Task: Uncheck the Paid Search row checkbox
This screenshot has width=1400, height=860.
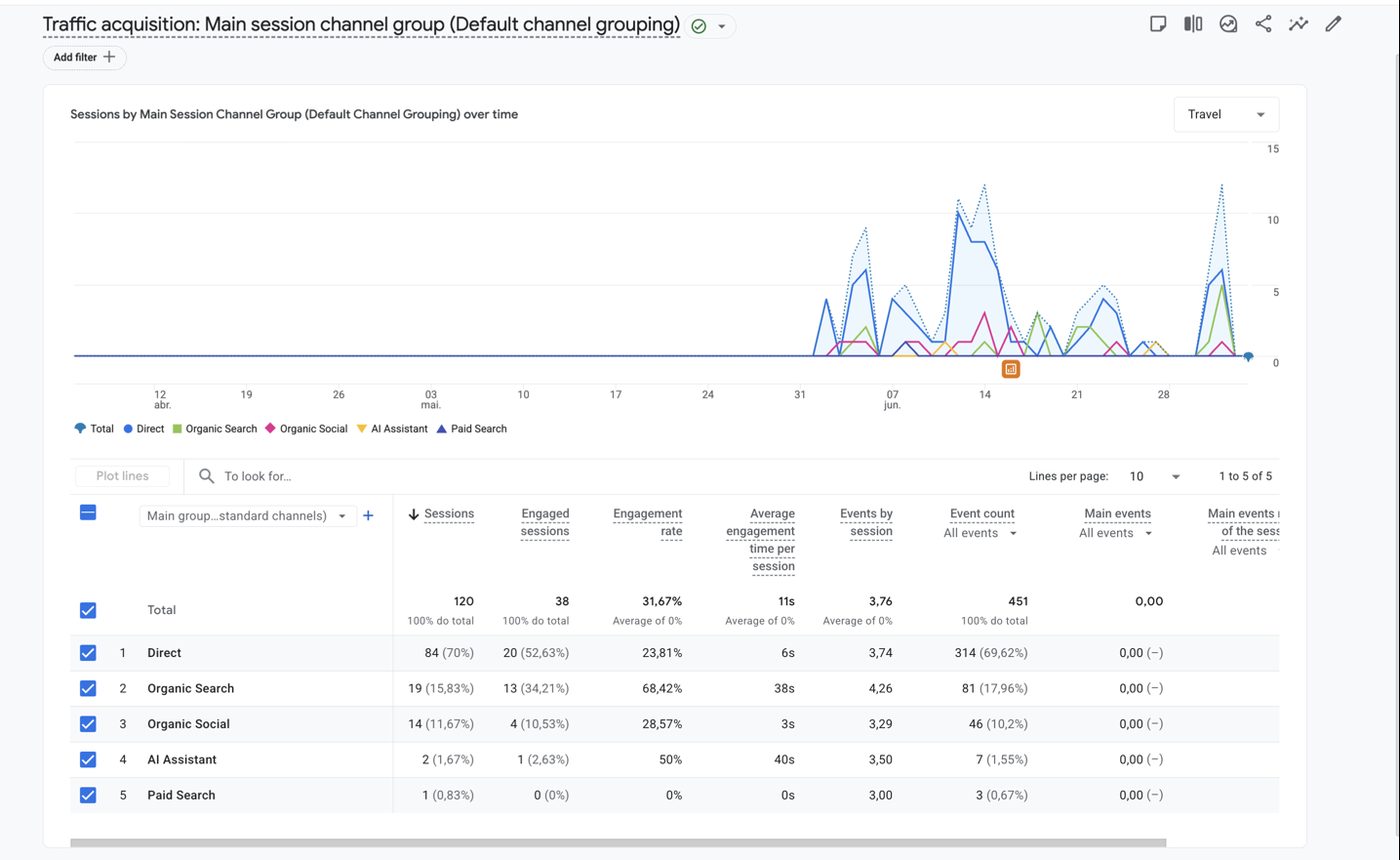Action: click(x=88, y=795)
